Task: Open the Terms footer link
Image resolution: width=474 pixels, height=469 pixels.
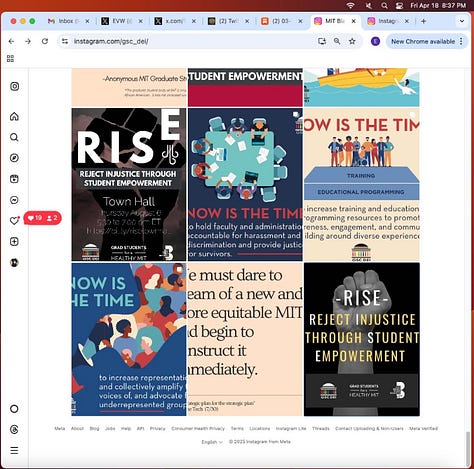Action: click(x=237, y=429)
